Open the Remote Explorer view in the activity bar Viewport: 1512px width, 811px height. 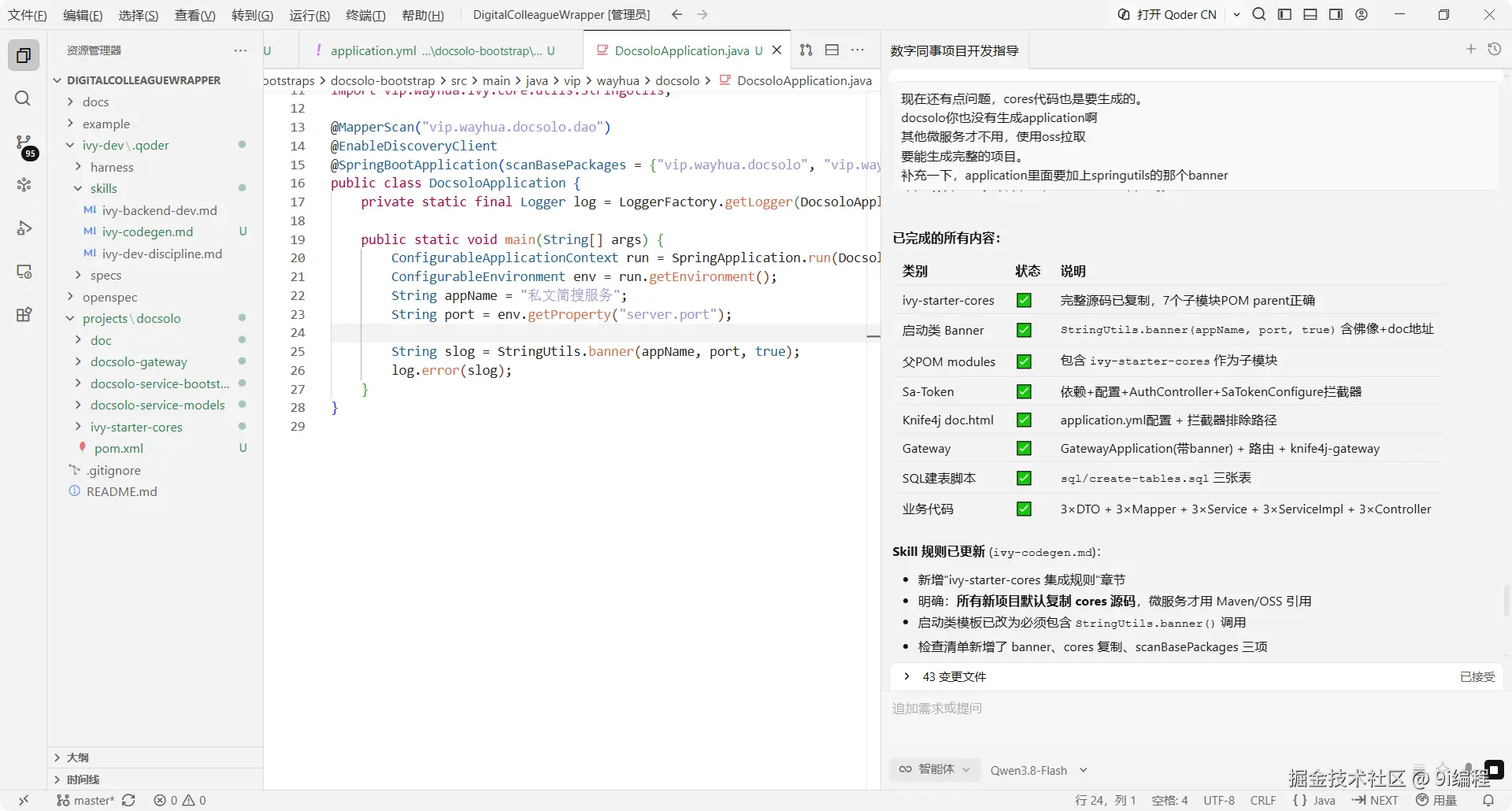pos(24,272)
